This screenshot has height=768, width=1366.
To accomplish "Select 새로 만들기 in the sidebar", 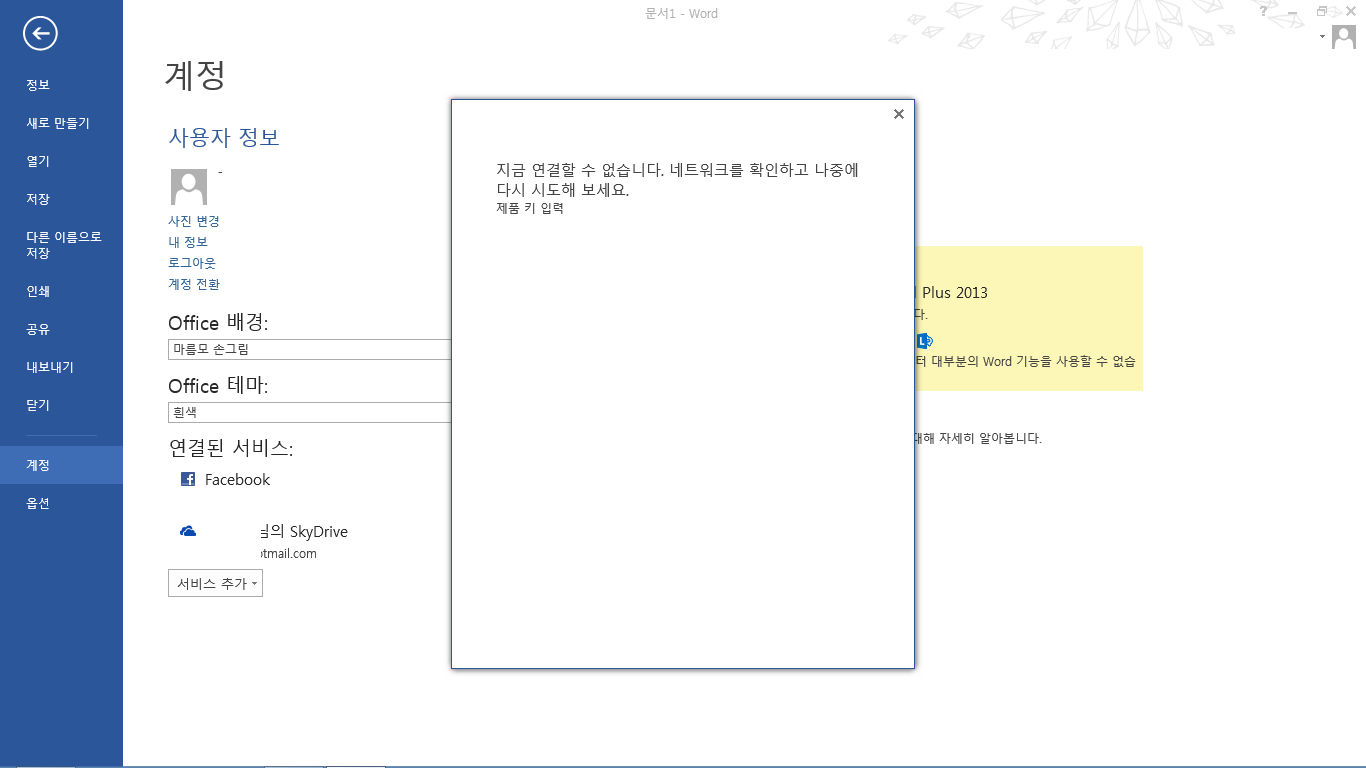I will (61, 123).
